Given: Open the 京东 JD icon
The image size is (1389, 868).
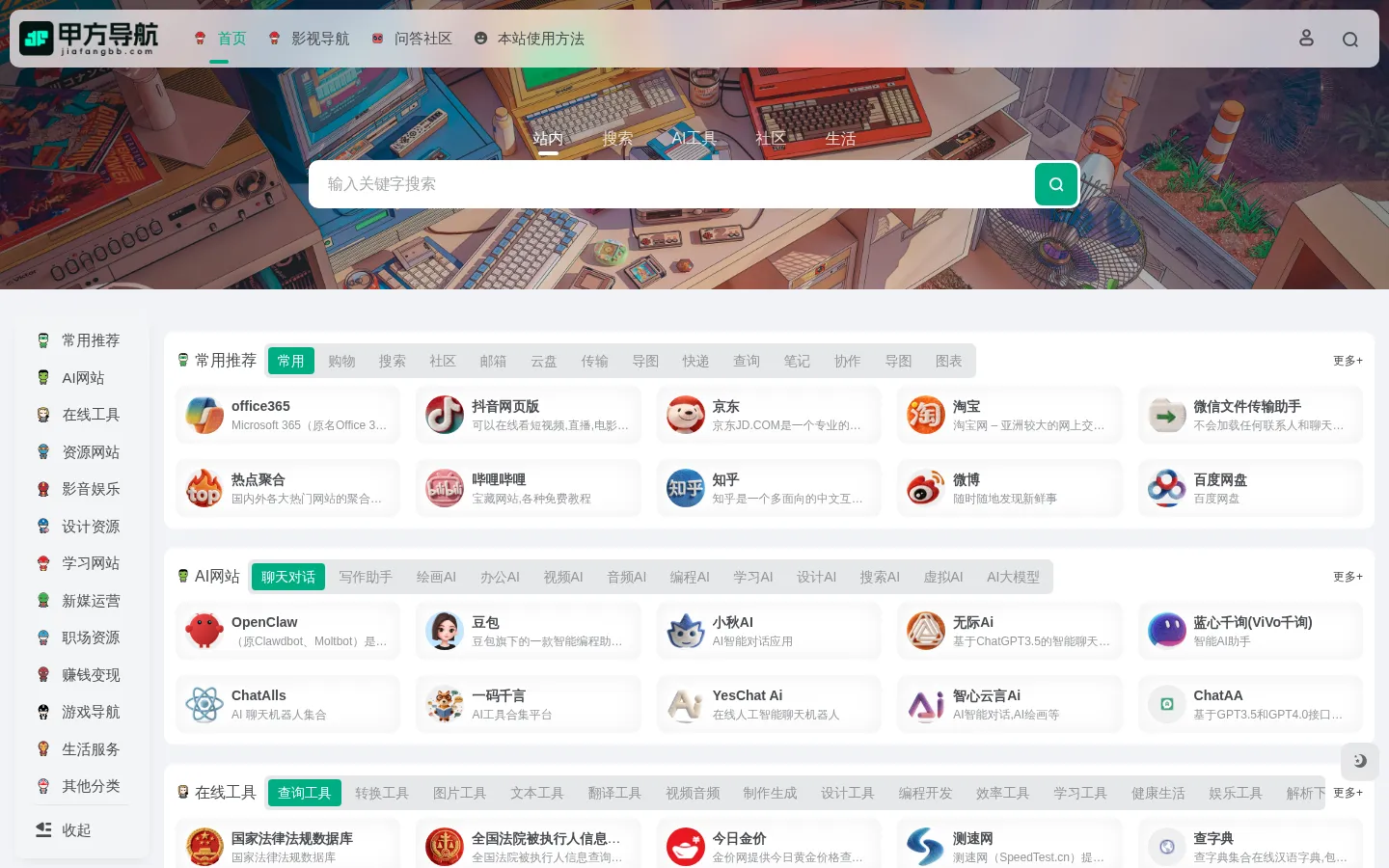Looking at the screenshot, I should tap(686, 416).
